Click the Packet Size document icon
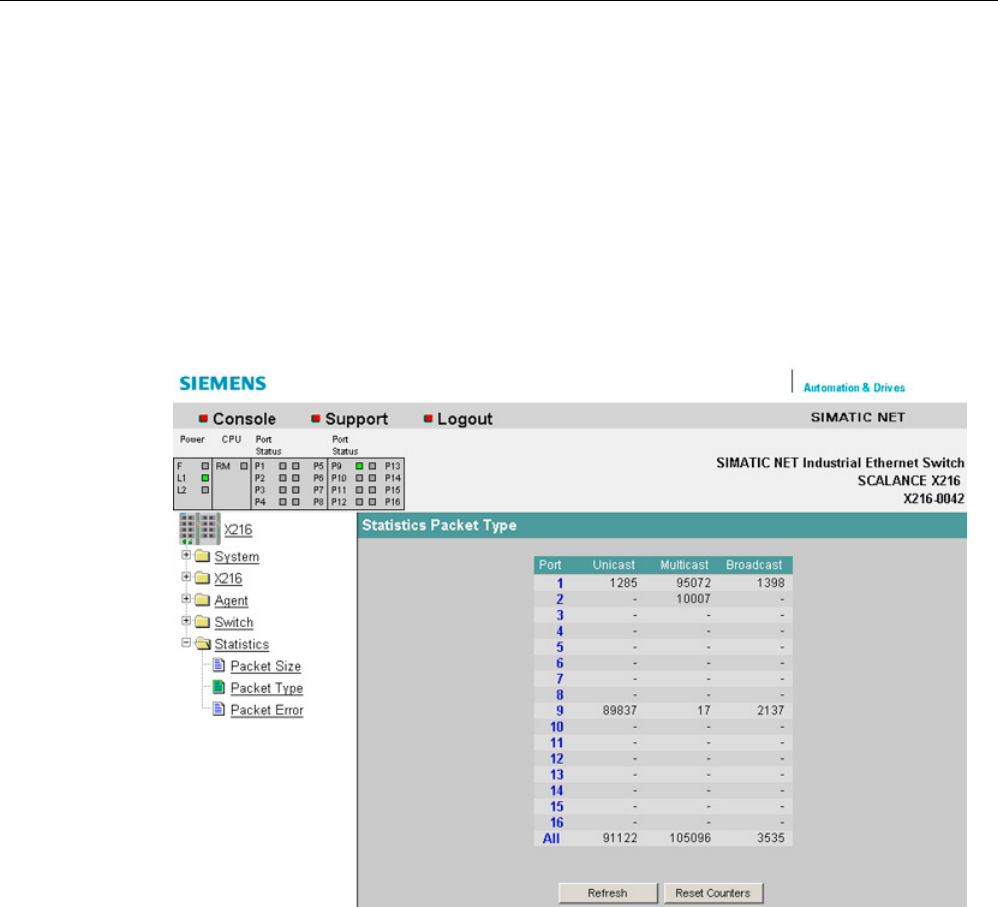The width and height of the screenshot is (998, 907). (218, 665)
